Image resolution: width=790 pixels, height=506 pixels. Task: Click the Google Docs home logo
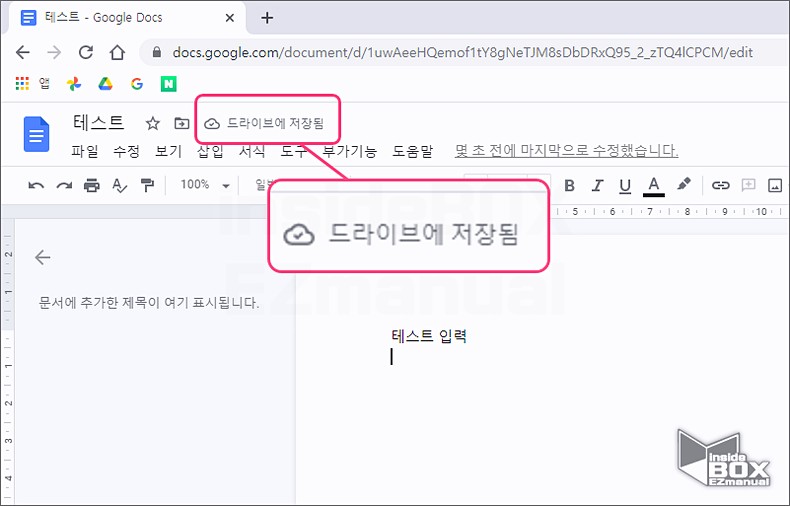click(37, 134)
